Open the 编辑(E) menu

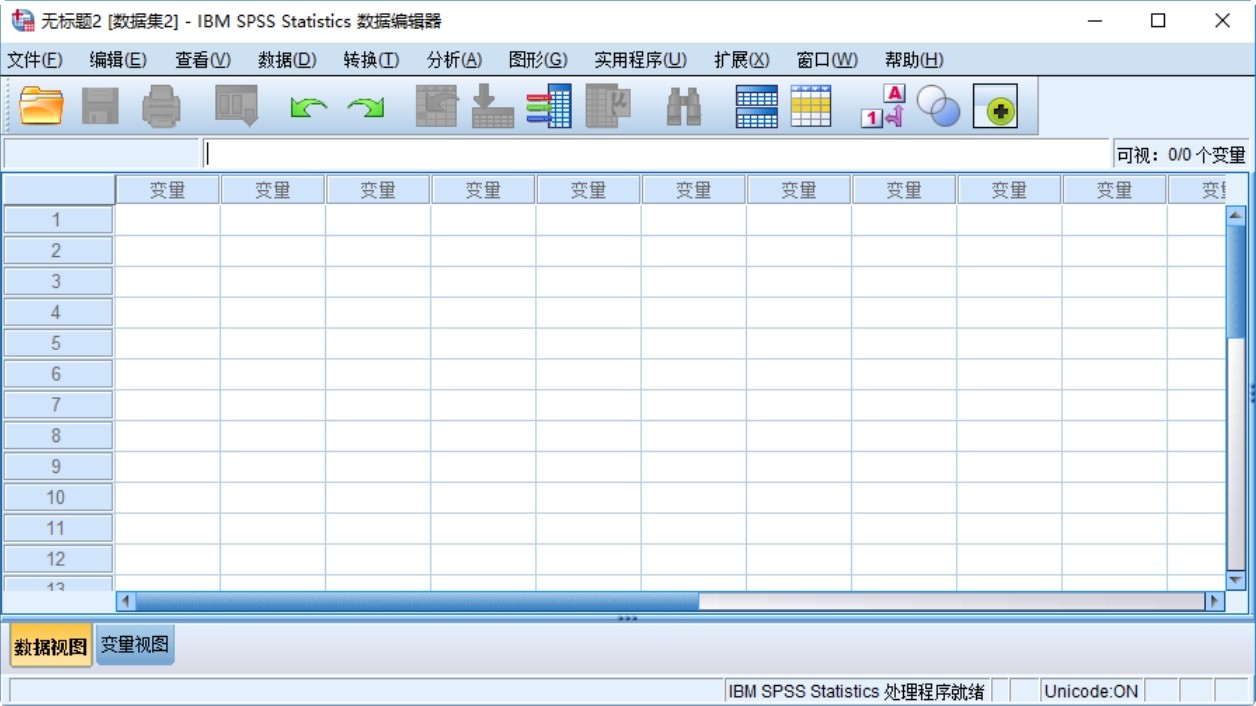[x=118, y=60]
